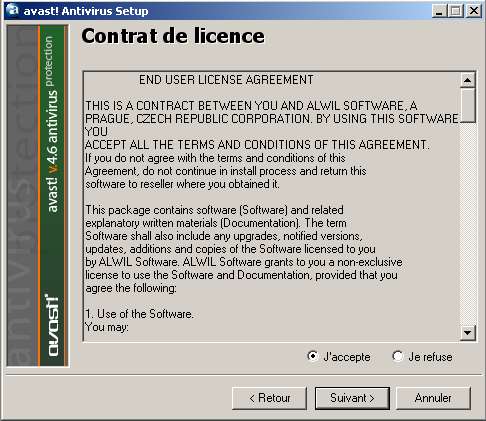This screenshot has width=486, height=421.
Task: Click the line starting 'by ALWIL Software.'
Action: tap(244, 262)
